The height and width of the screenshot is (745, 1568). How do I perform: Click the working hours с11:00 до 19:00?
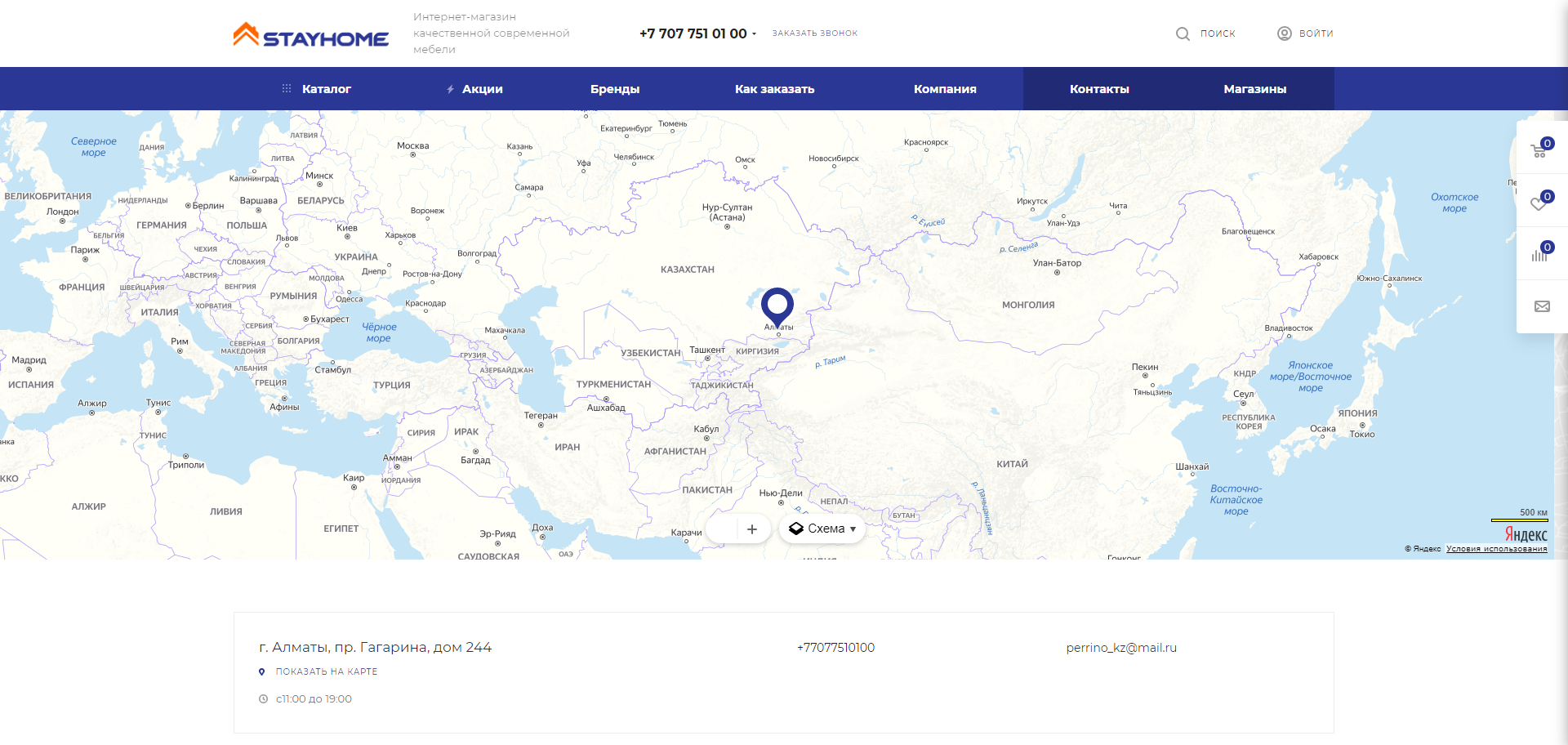point(314,699)
